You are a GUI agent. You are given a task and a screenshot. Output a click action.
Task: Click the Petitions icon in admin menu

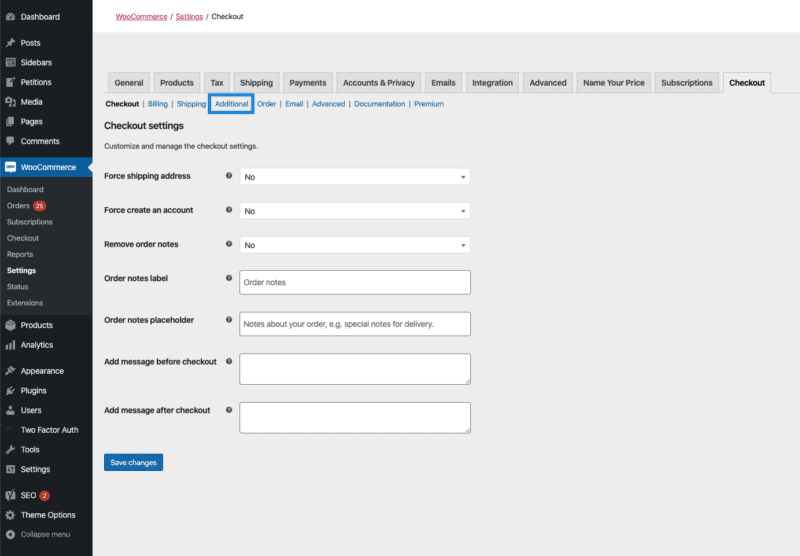pyautogui.click(x=10, y=82)
